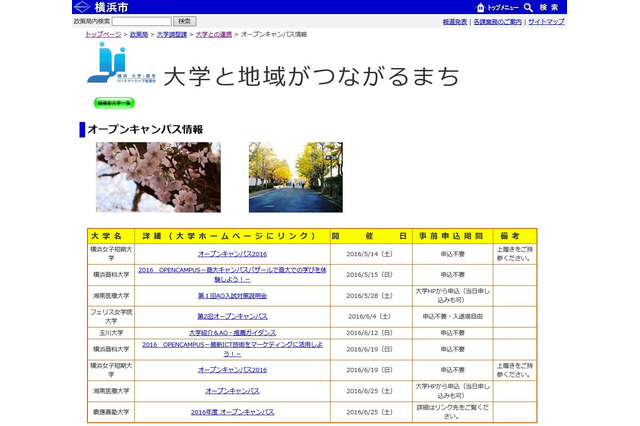Select the 詳細はリンク先をご覧ください cell
Viewport: 640px width, 426px height.
(x=453, y=412)
